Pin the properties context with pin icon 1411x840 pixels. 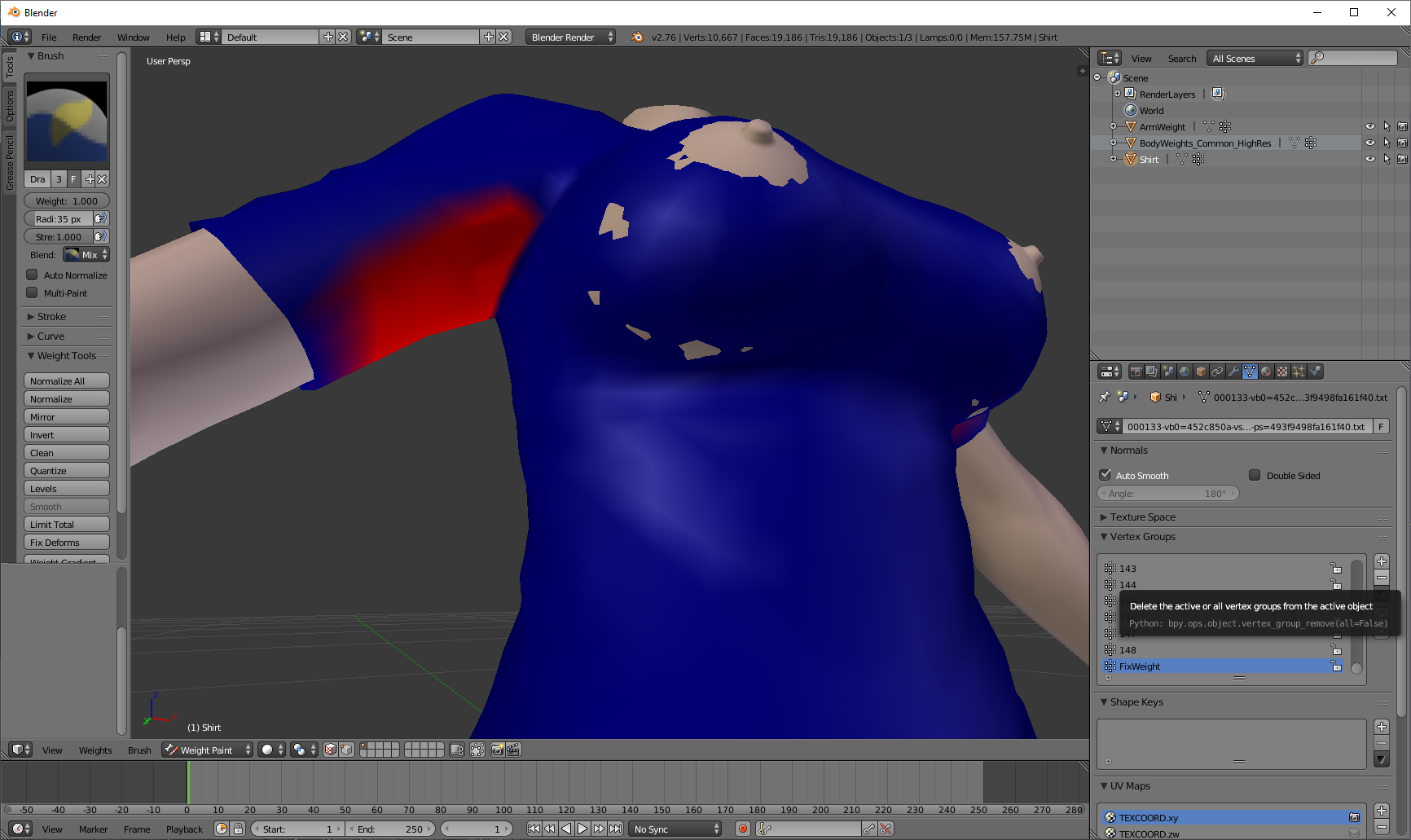1104,397
